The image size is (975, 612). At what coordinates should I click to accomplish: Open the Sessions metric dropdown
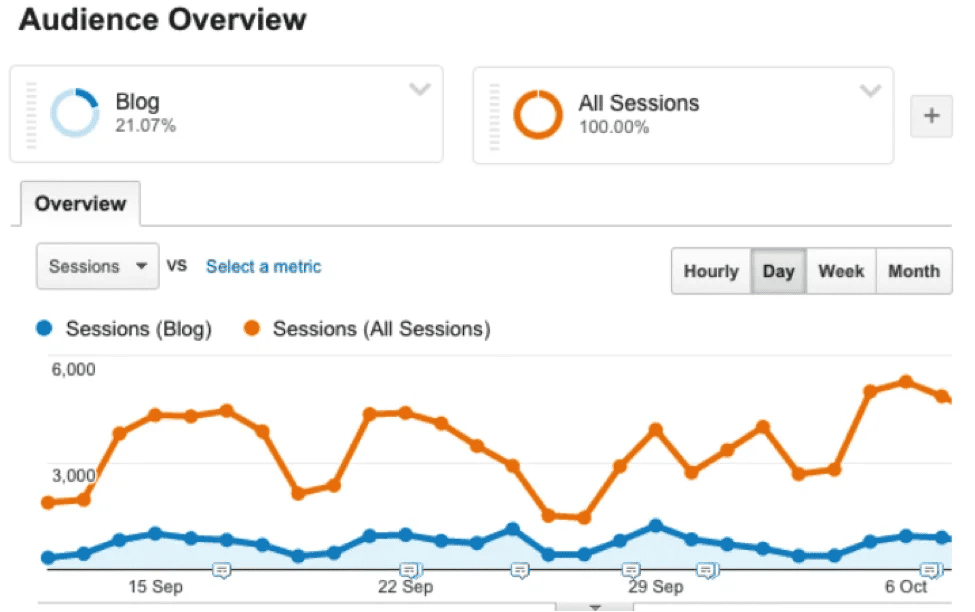click(x=98, y=266)
